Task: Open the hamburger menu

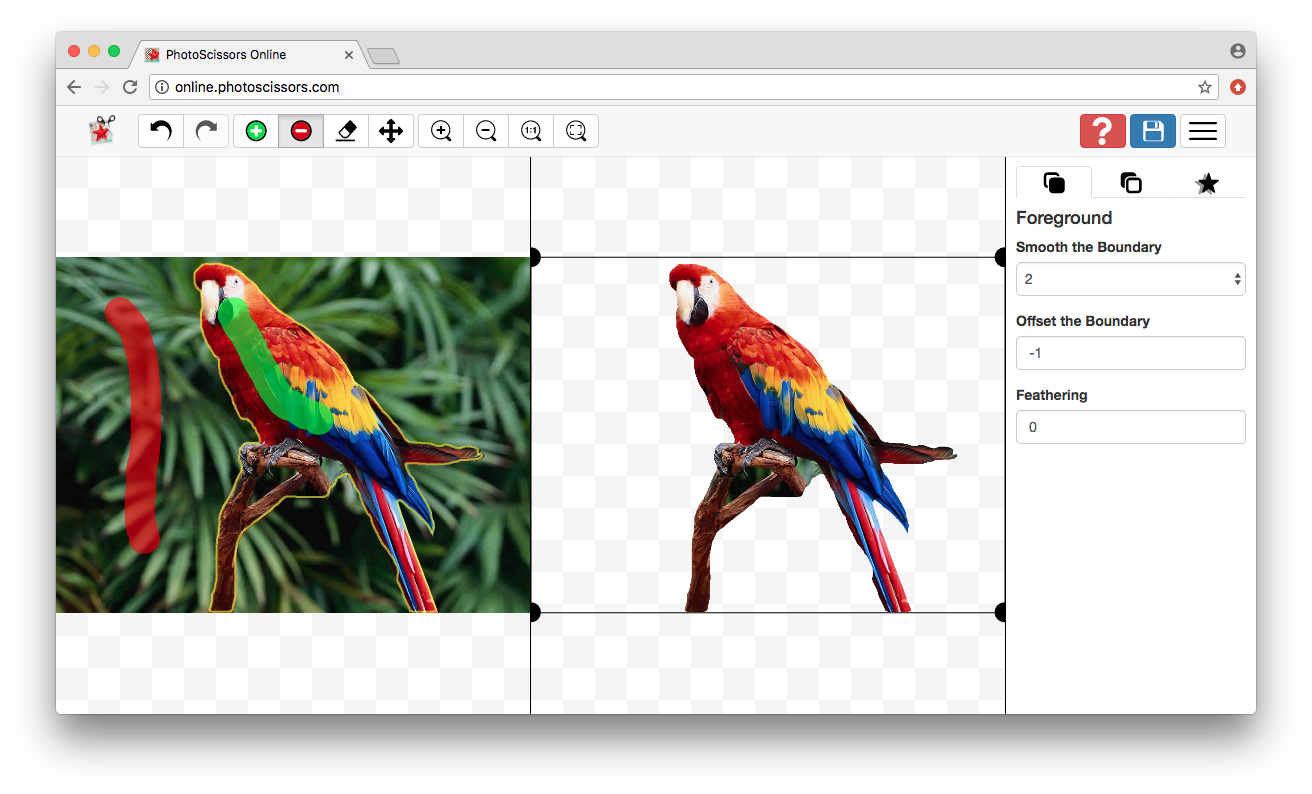Action: [x=1202, y=131]
